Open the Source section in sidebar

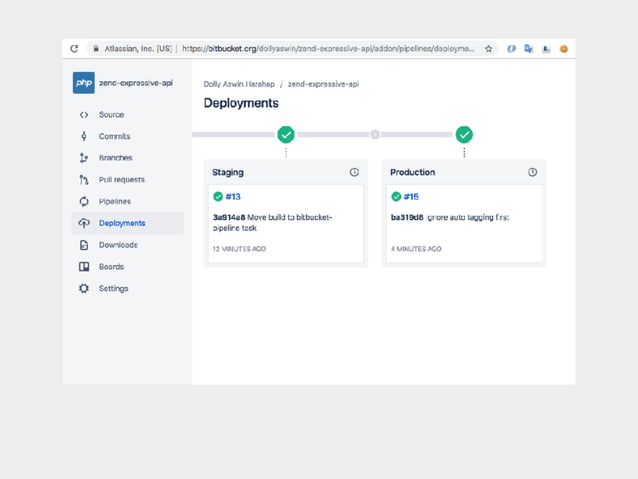(111, 115)
